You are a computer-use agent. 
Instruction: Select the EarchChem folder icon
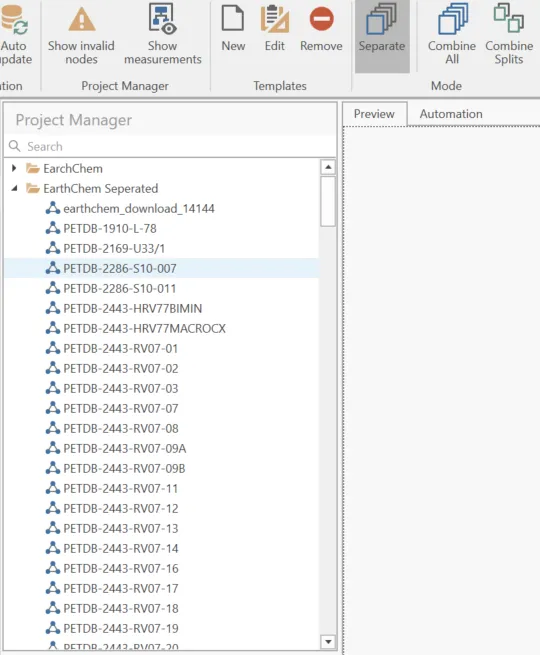pyautogui.click(x=33, y=168)
